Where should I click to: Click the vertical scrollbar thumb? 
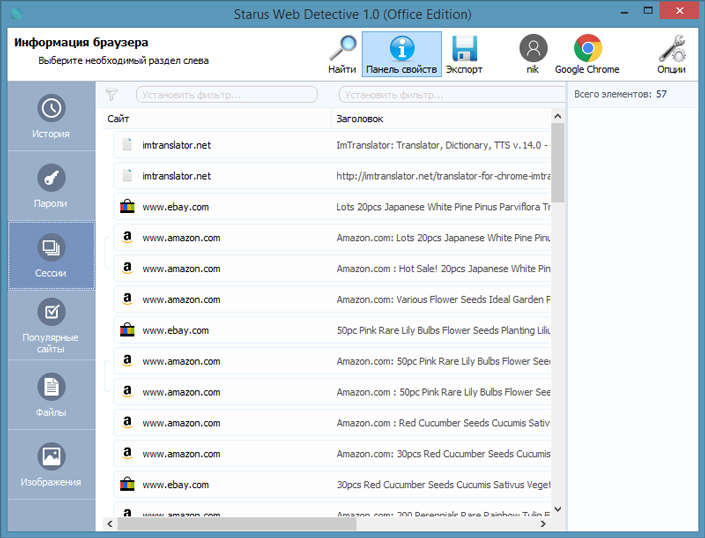(x=558, y=163)
